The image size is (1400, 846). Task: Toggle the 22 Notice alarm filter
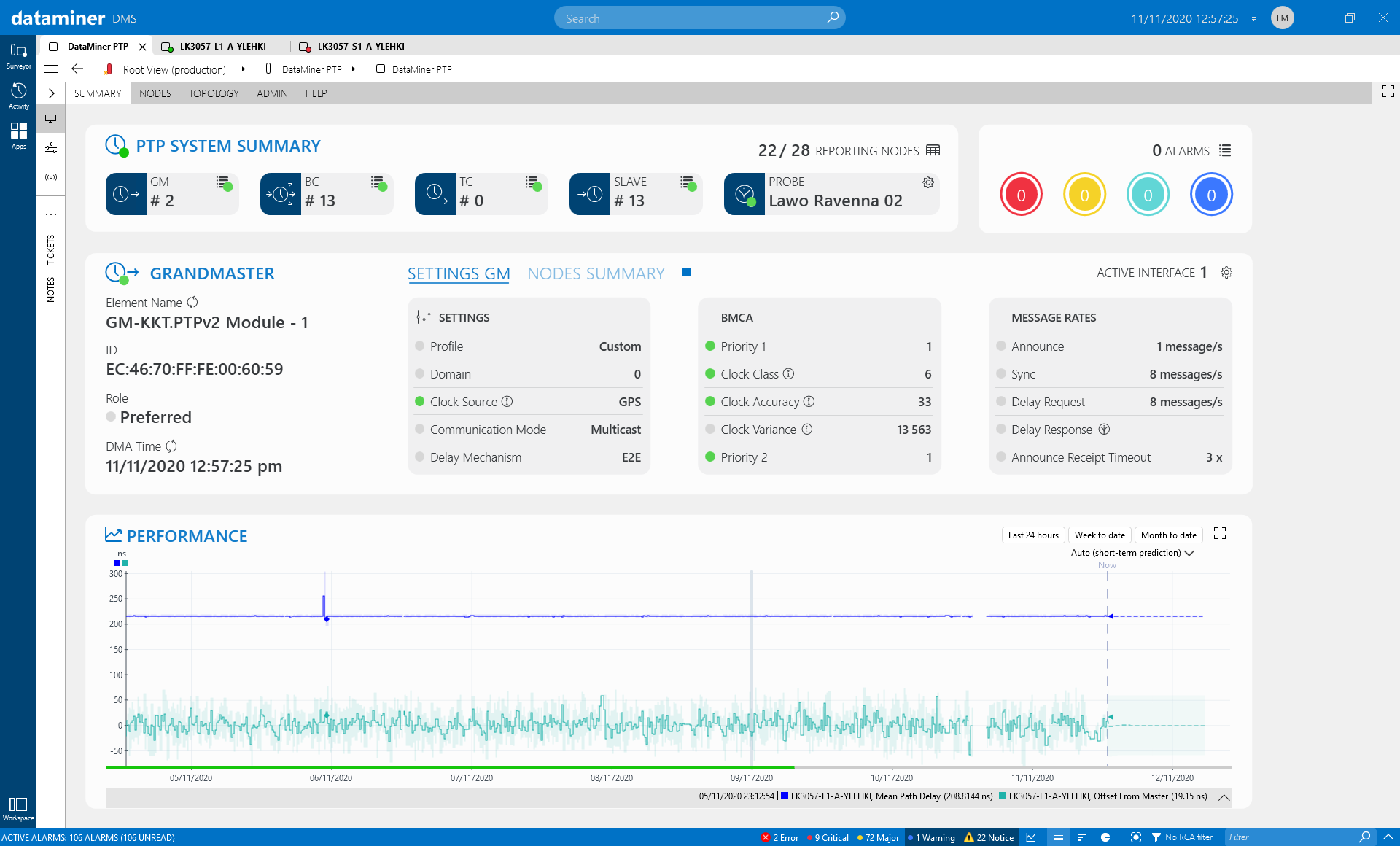click(x=989, y=837)
